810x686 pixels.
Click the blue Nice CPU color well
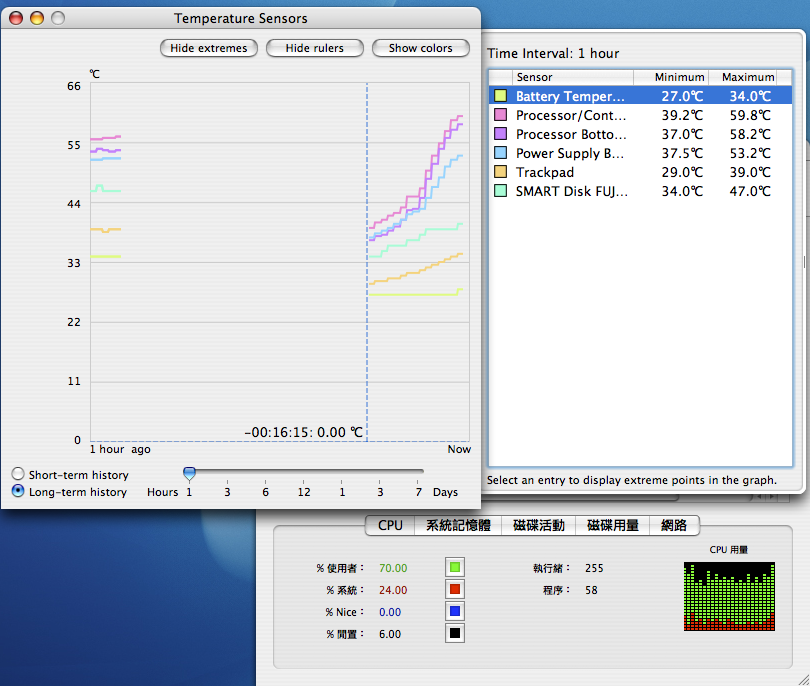pos(455,611)
